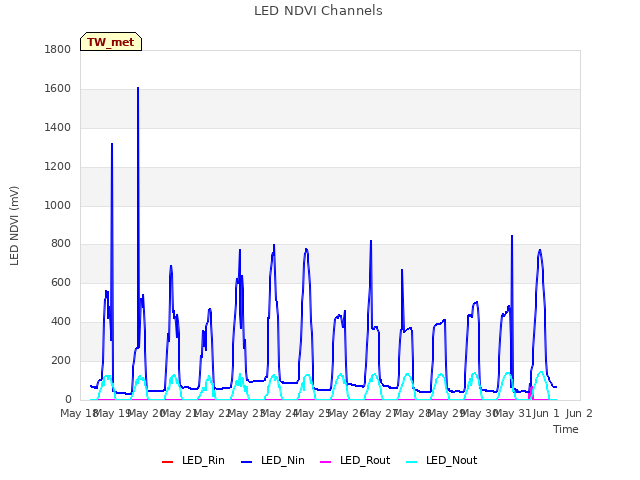Image resolution: width=640 pixels, height=480 pixels.
Task: Toggle the LED_Nin legend entry
Action: (x=273, y=461)
